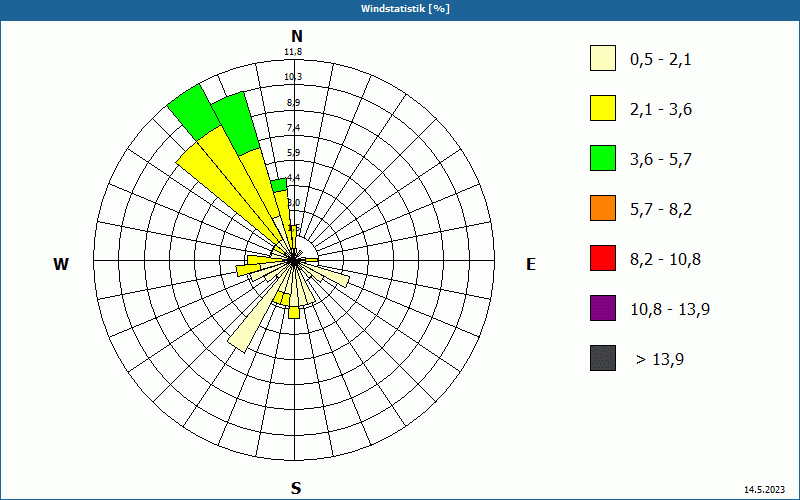Click the outermost green northwest wind bar segment
This screenshot has height=500, width=800.
[192, 111]
